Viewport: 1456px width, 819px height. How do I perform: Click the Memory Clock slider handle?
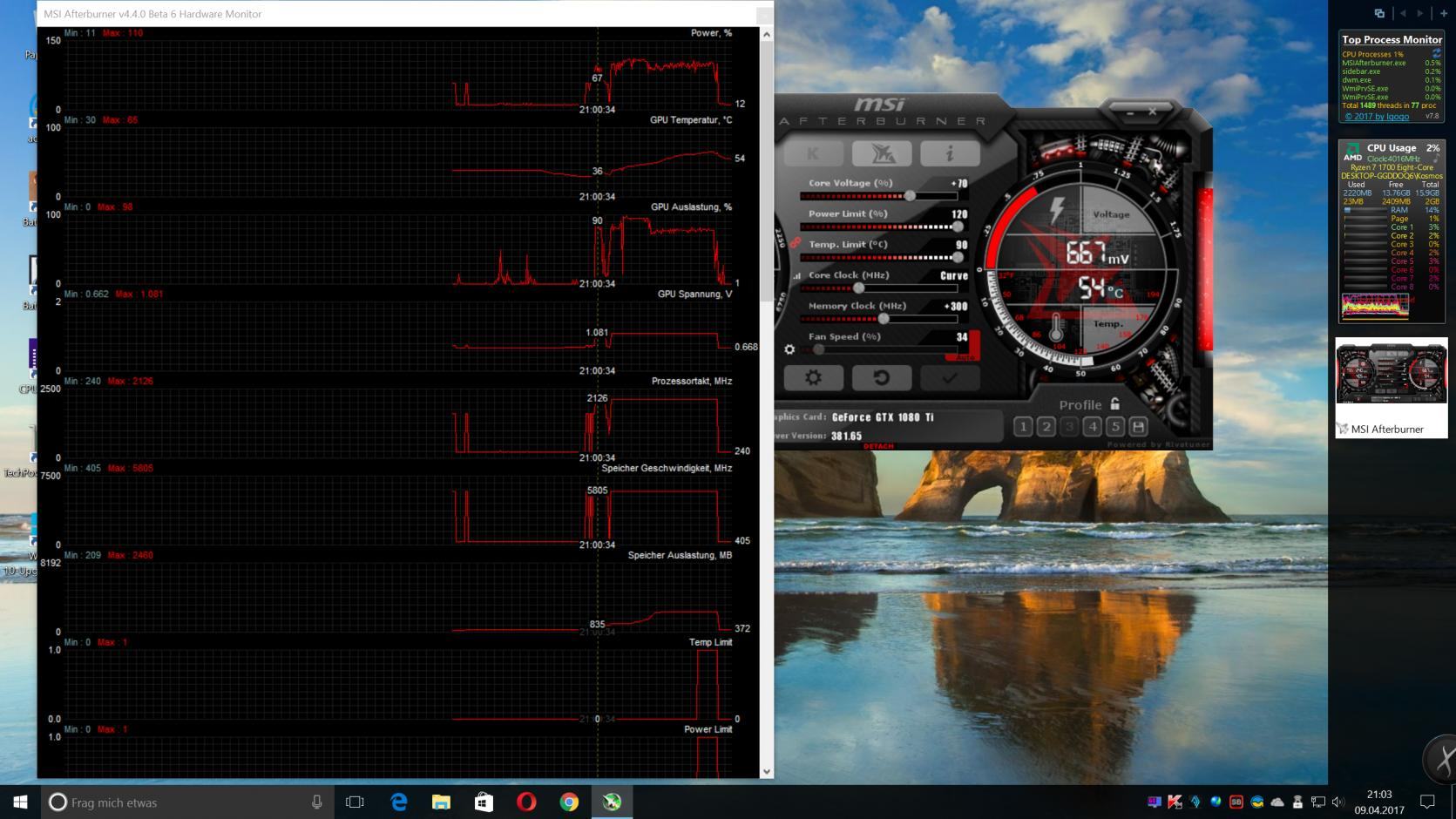pyautogui.click(x=884, y=318)
